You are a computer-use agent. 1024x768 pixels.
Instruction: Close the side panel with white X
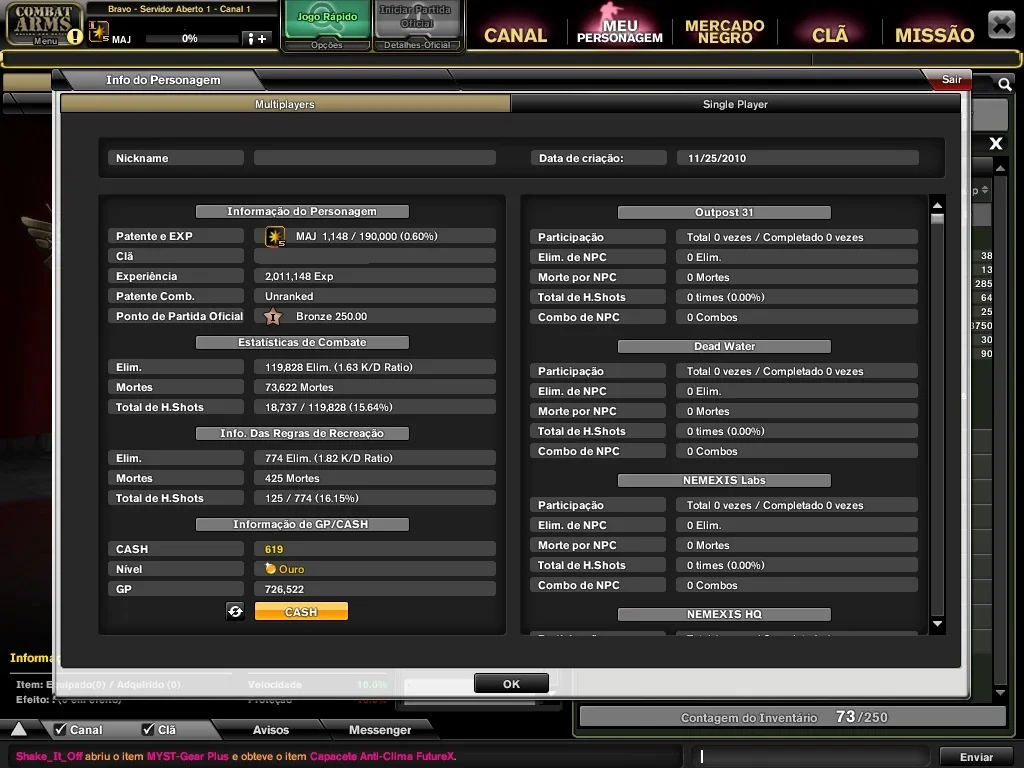tap(995, 144)
